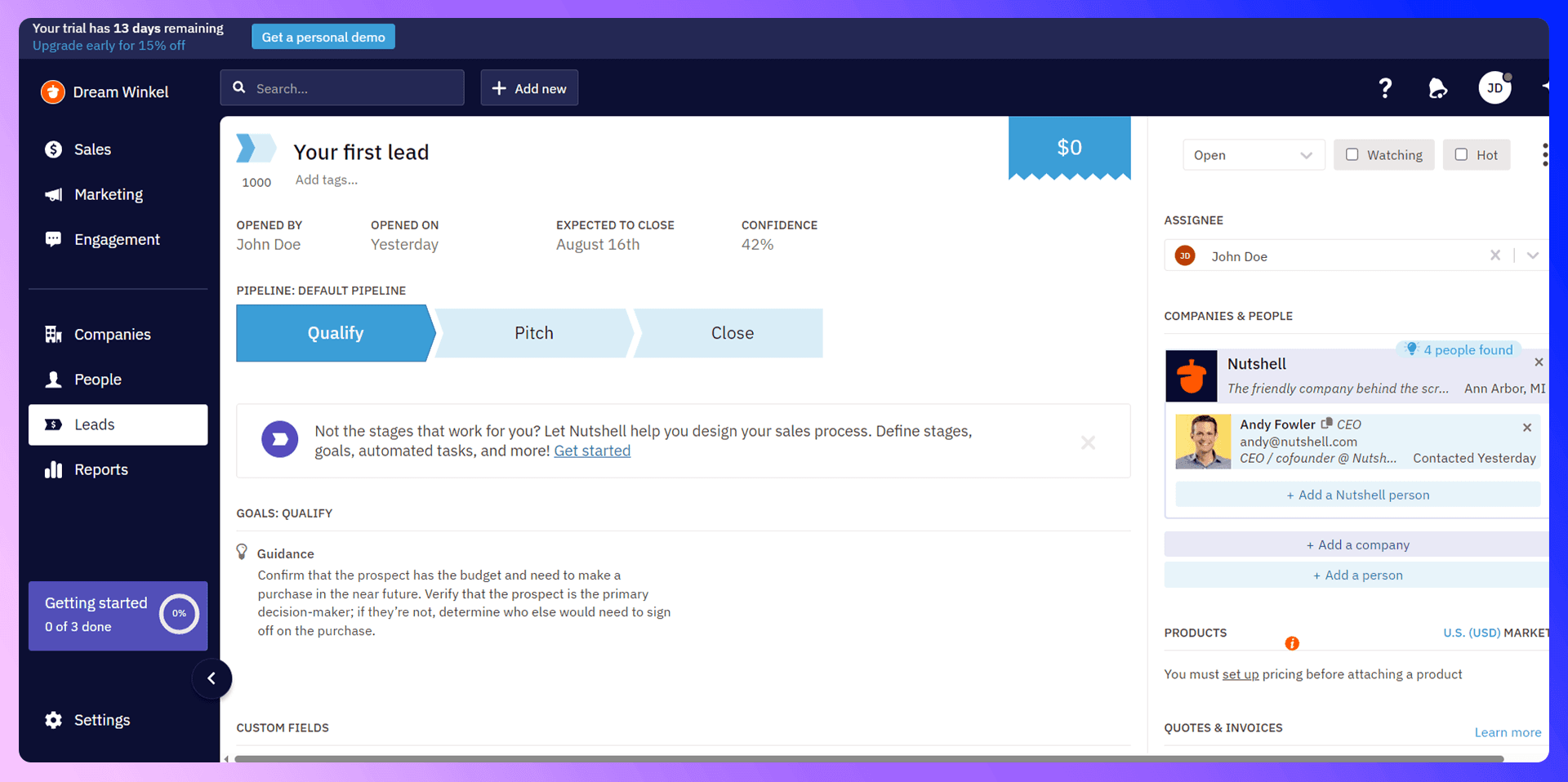Open the notifications bell icon
1568x782 pixels.
(1437, 88)
